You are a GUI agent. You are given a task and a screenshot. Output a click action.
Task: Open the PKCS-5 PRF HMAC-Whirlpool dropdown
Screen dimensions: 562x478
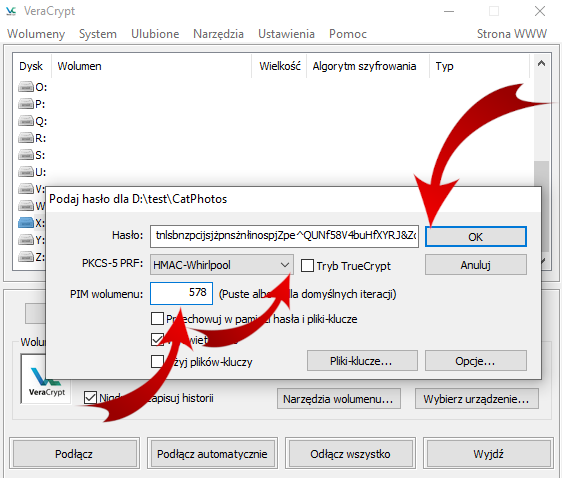coord(222,265)
